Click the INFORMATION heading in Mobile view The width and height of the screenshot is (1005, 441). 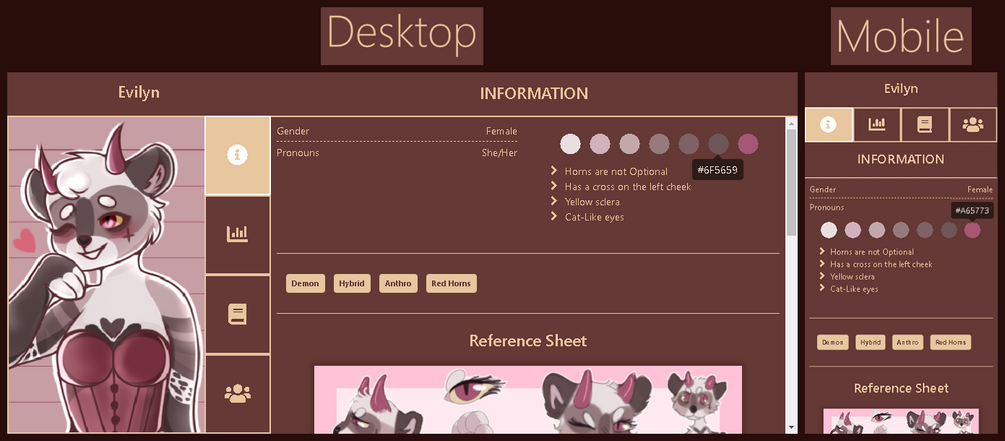[901, 159]
